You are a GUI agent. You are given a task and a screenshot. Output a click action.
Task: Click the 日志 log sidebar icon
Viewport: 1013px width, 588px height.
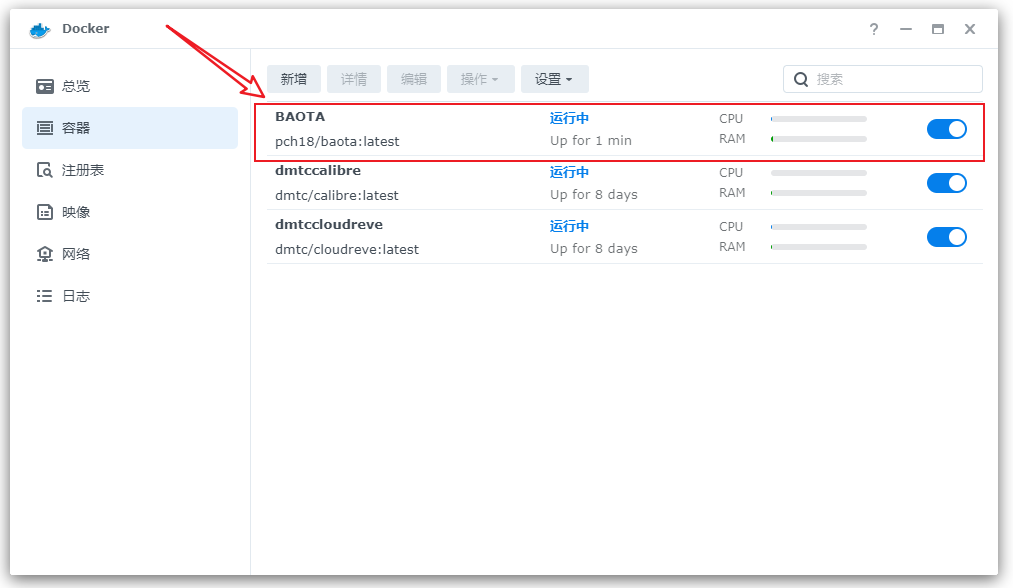click(45, 296)
